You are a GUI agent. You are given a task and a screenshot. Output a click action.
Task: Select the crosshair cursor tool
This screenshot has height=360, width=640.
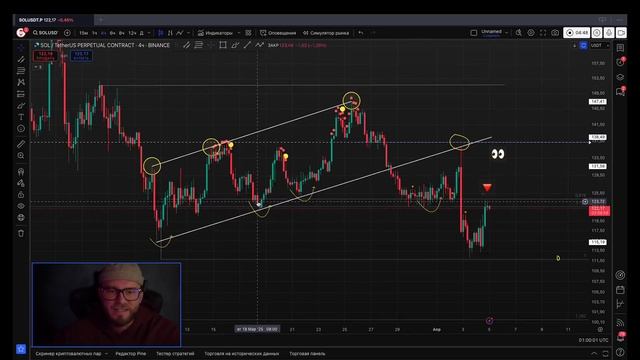click(21, 48)
